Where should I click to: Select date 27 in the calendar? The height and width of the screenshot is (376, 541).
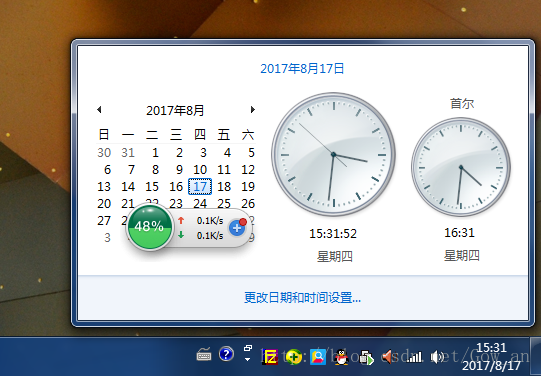pos(104,220)
